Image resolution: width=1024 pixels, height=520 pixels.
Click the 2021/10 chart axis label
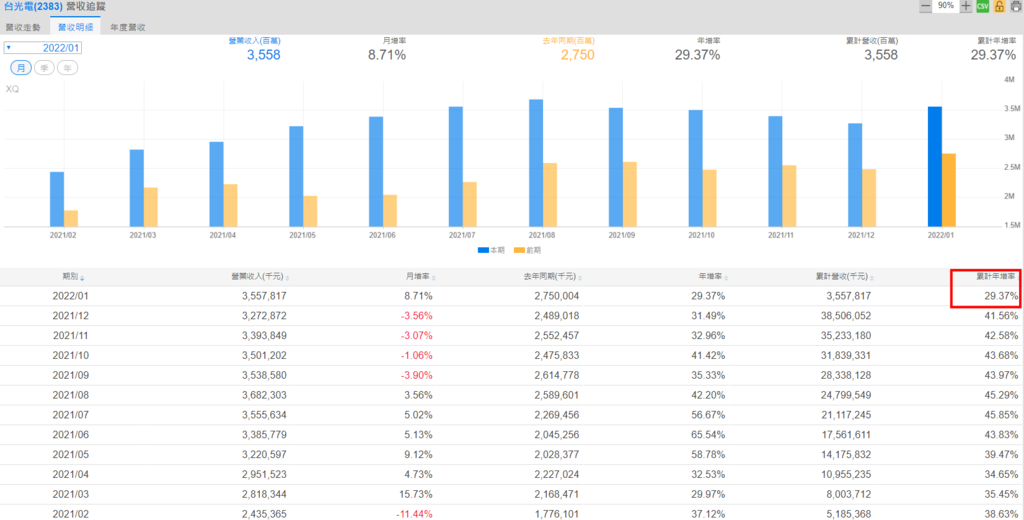[x=701, y=235]
